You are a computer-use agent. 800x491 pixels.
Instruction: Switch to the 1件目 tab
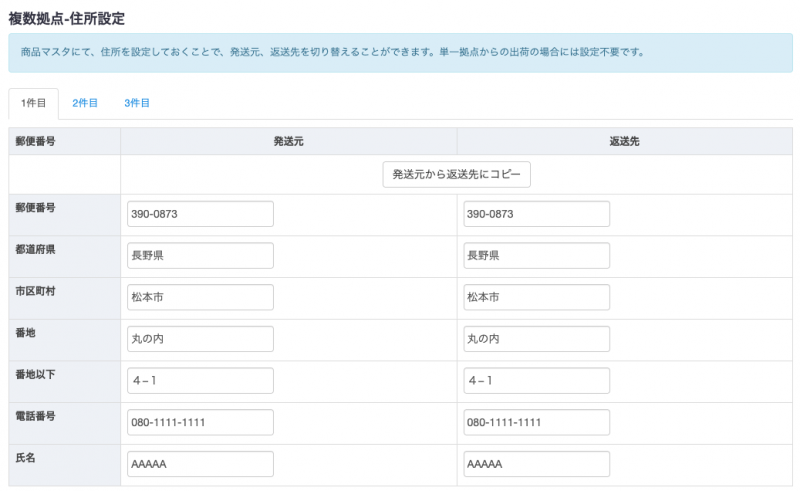click(33, 103)
